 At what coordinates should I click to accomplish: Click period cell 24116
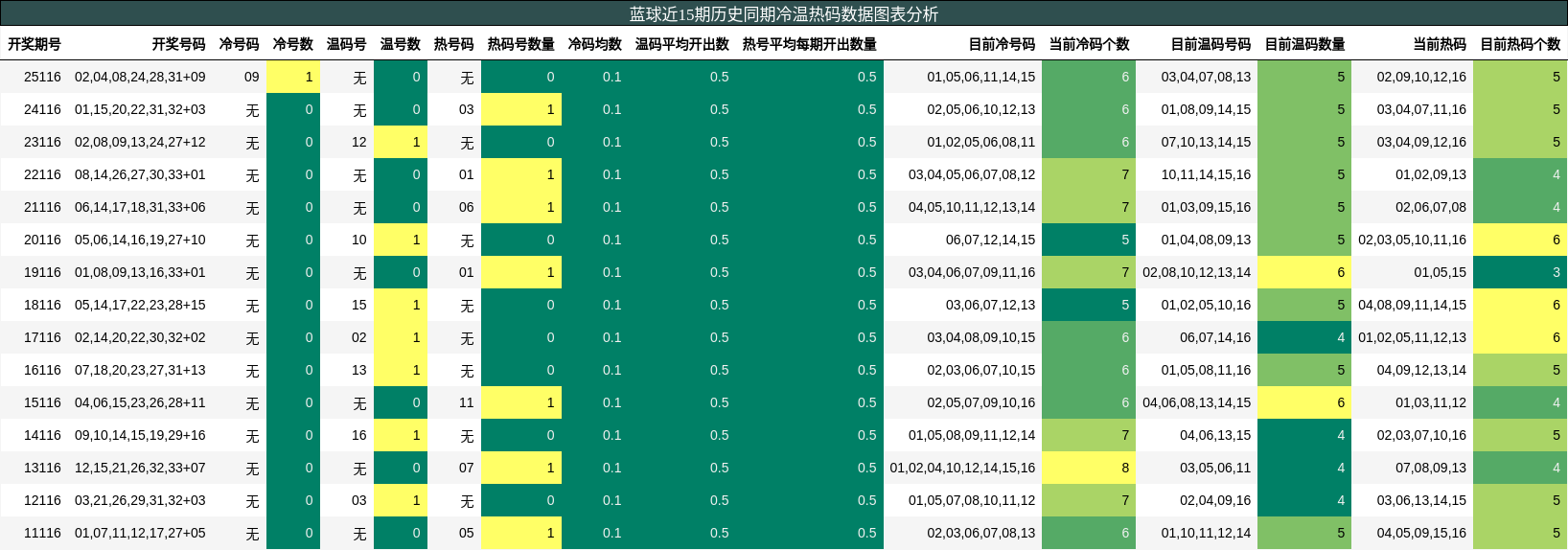pos(42,109)
